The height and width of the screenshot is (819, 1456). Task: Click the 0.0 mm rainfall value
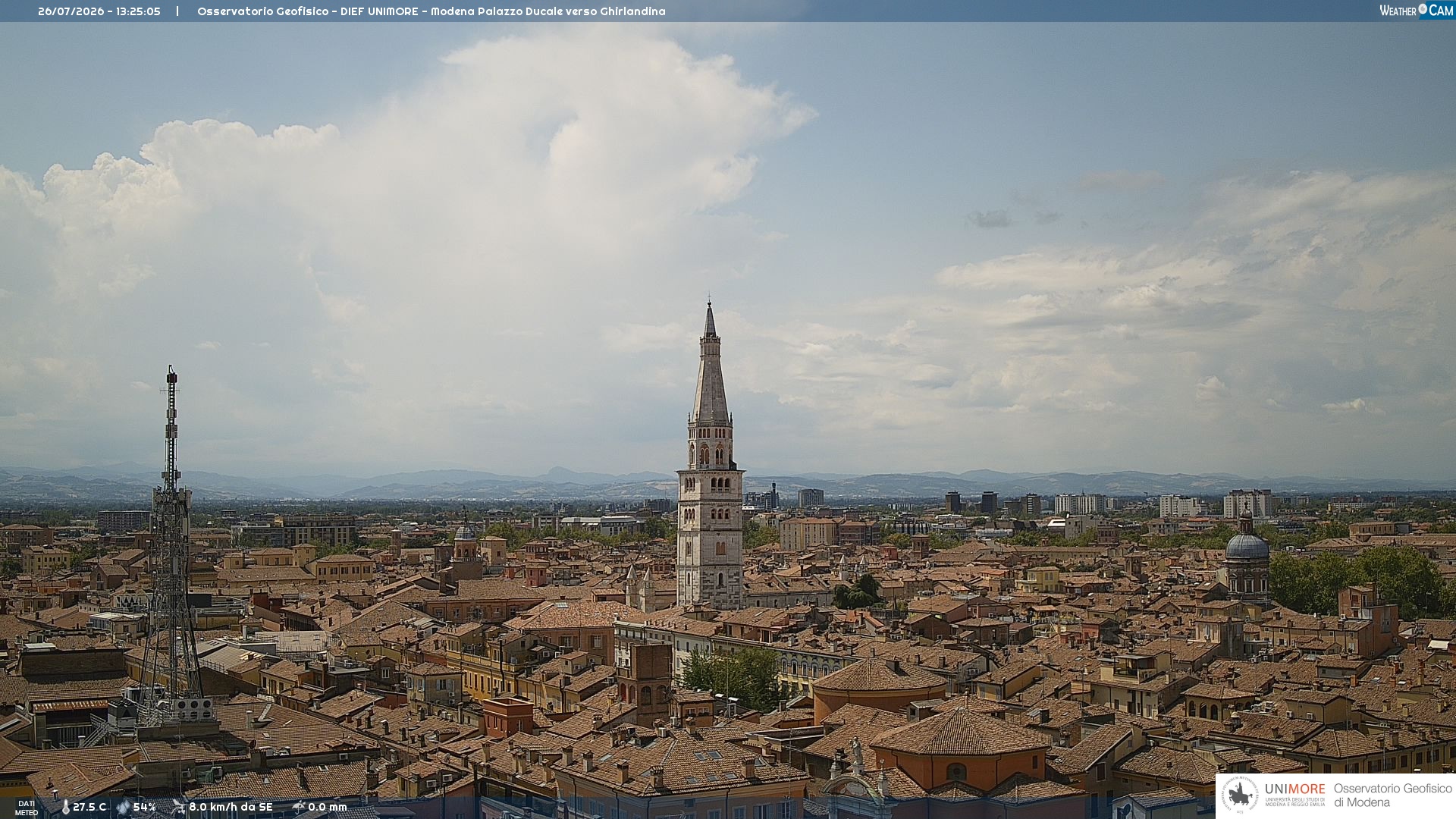(327, 807)
